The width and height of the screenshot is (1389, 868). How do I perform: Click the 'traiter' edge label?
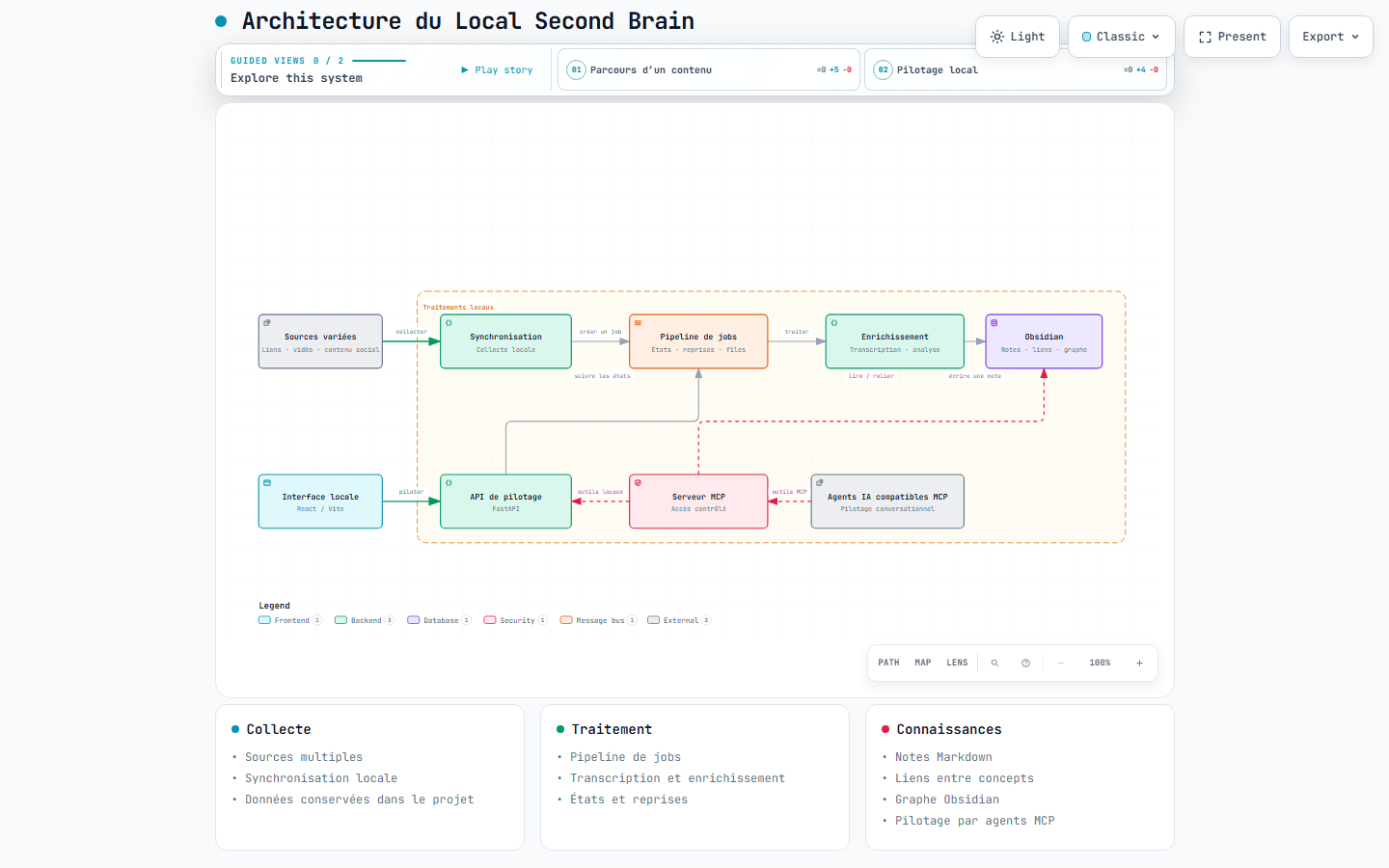[x=797, y=332]
